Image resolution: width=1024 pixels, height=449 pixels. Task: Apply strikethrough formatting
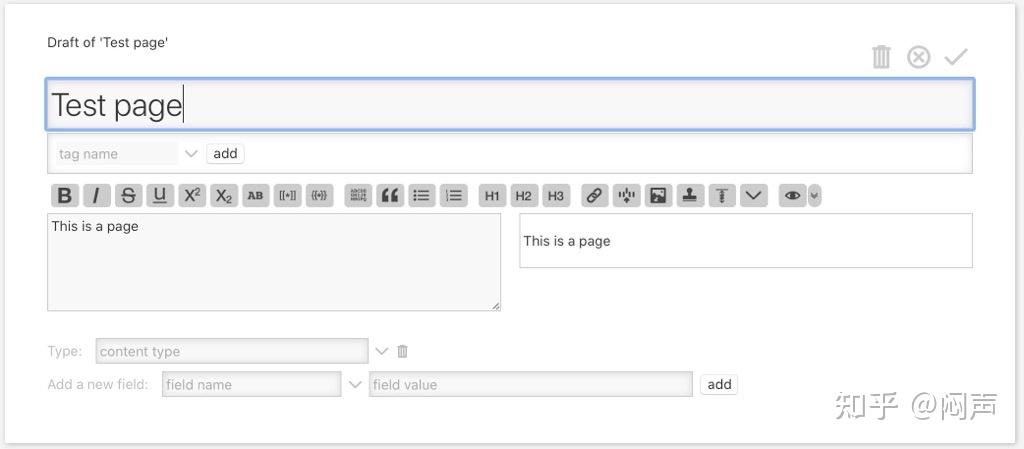click(128, 196)
